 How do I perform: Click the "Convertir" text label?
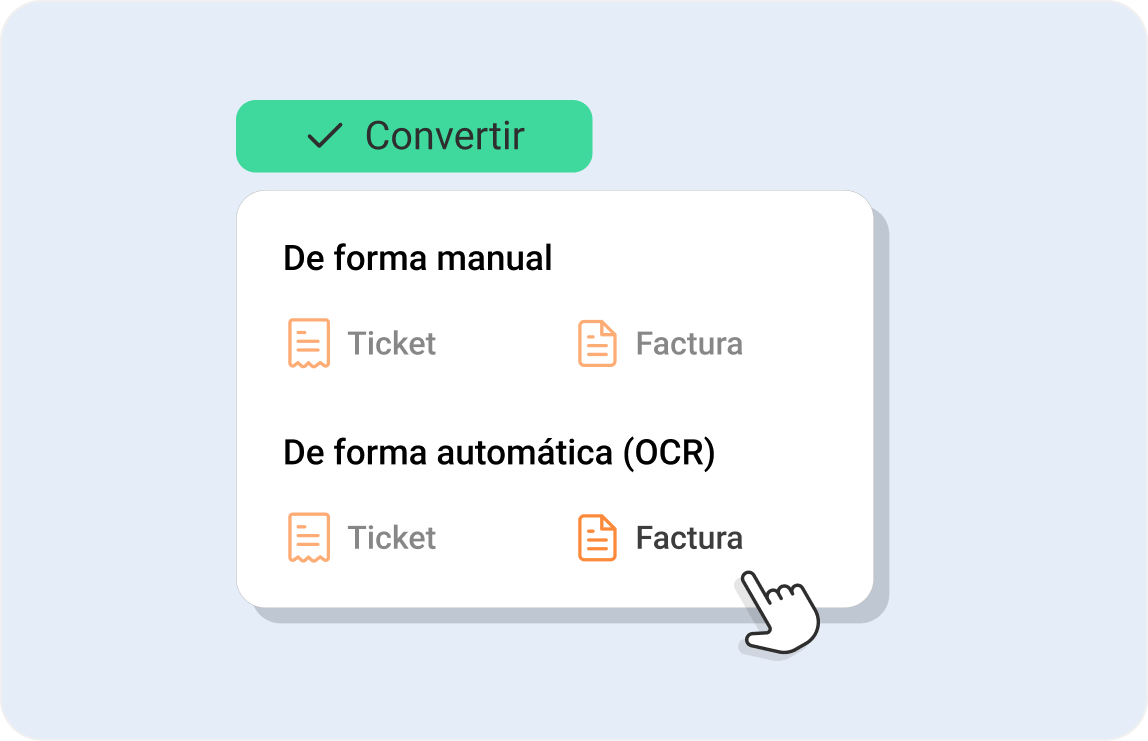click(445, 136)
